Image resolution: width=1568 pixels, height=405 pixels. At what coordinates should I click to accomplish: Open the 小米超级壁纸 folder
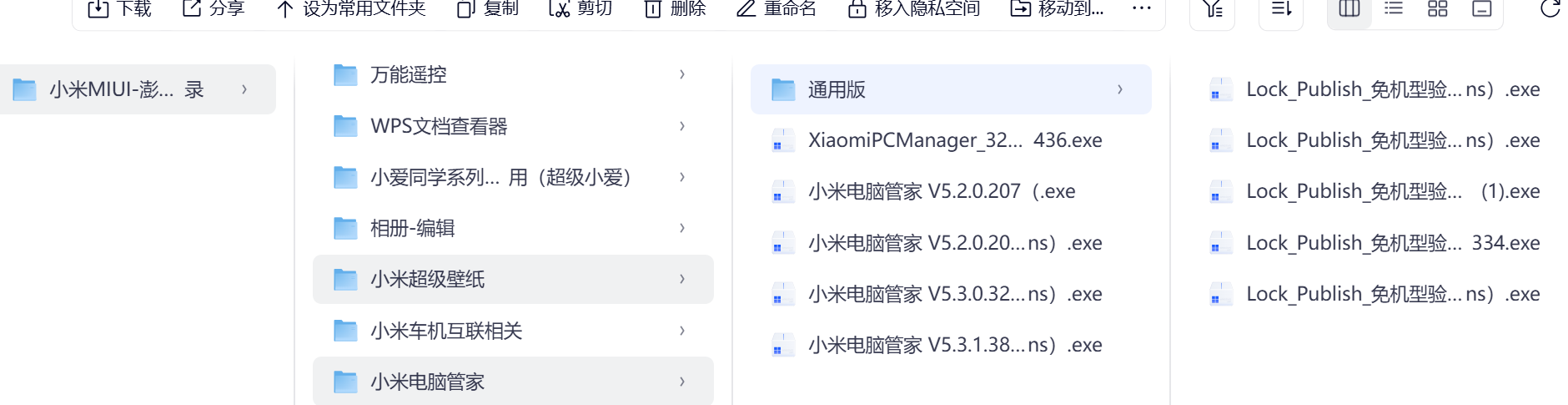513,279
